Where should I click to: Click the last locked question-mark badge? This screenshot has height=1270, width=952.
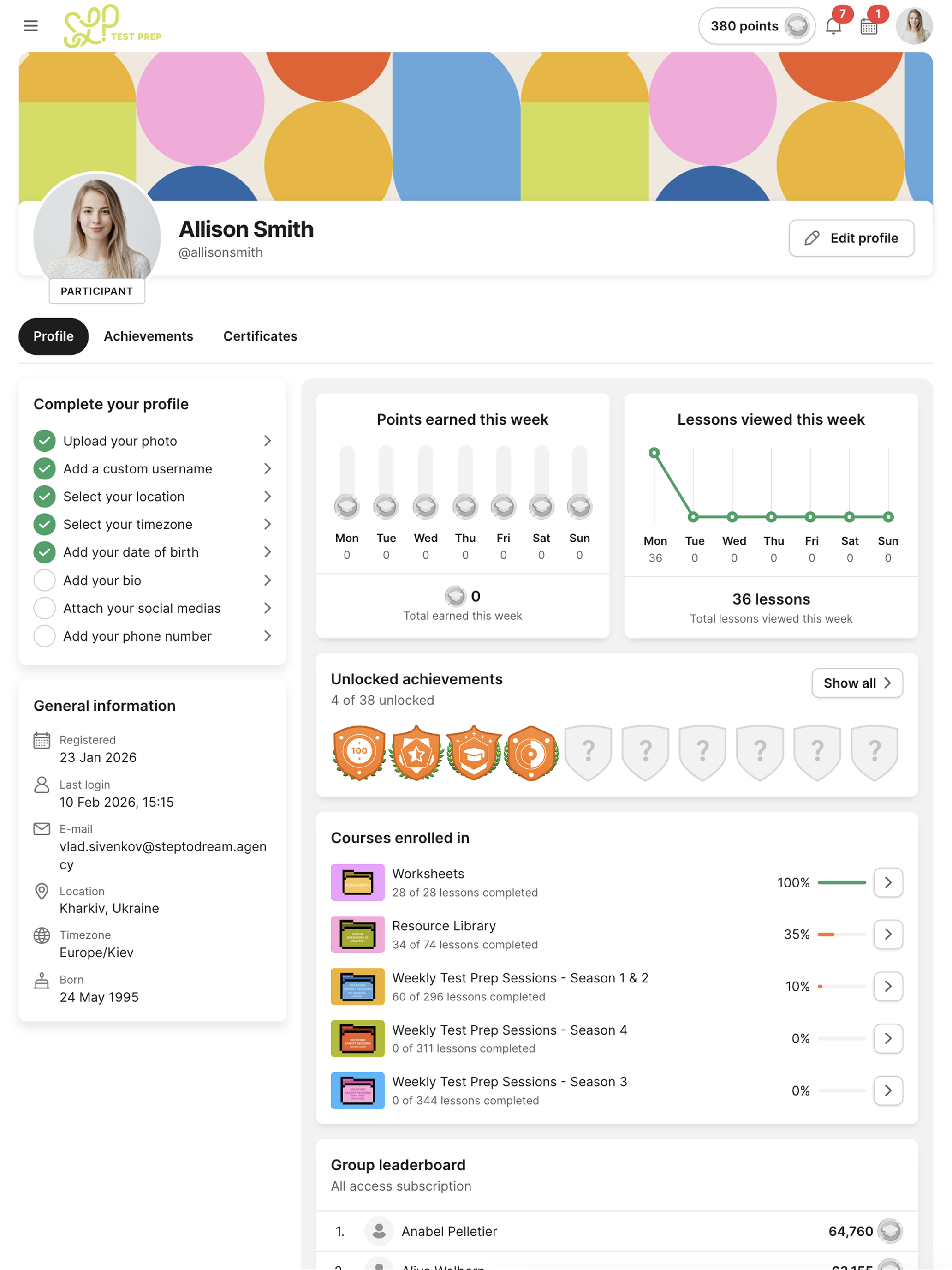click(x=875, y=753)
